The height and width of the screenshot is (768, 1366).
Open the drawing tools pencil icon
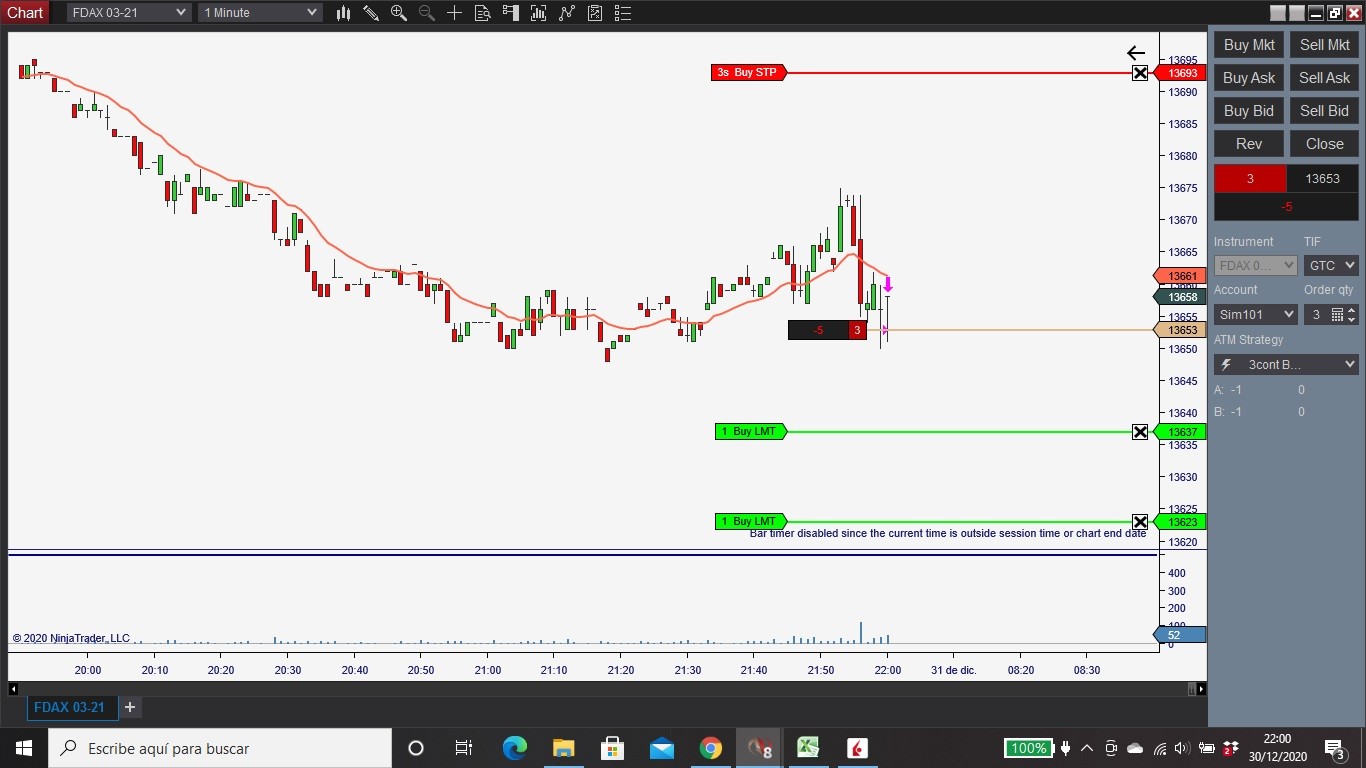[370, 13]
